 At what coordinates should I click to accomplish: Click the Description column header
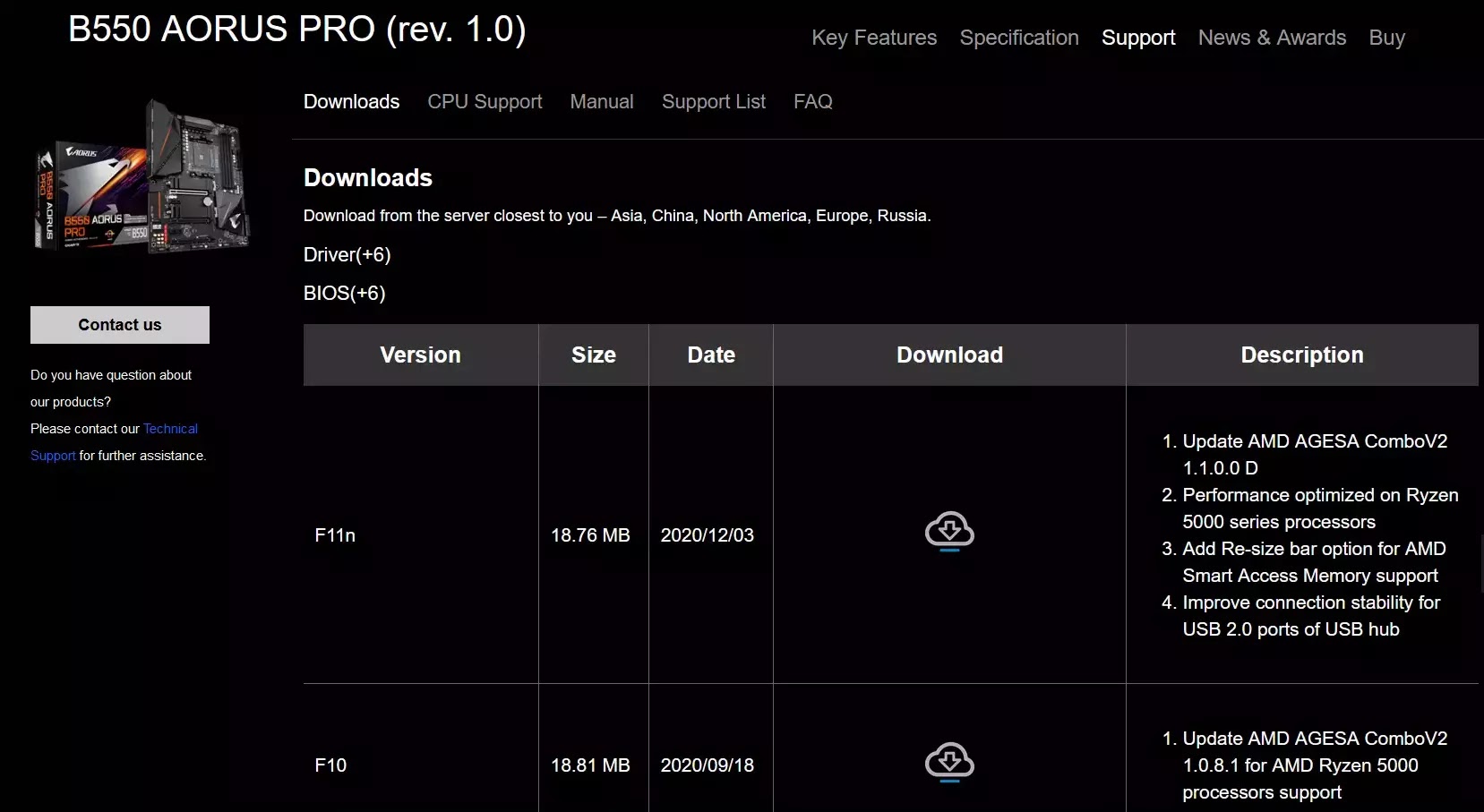(1302, 355)
